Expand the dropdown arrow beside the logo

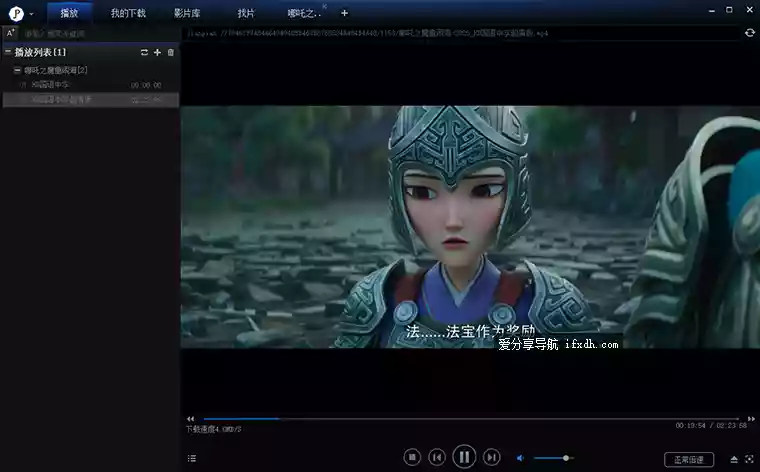pyautogui.click(x=32, y=14)
